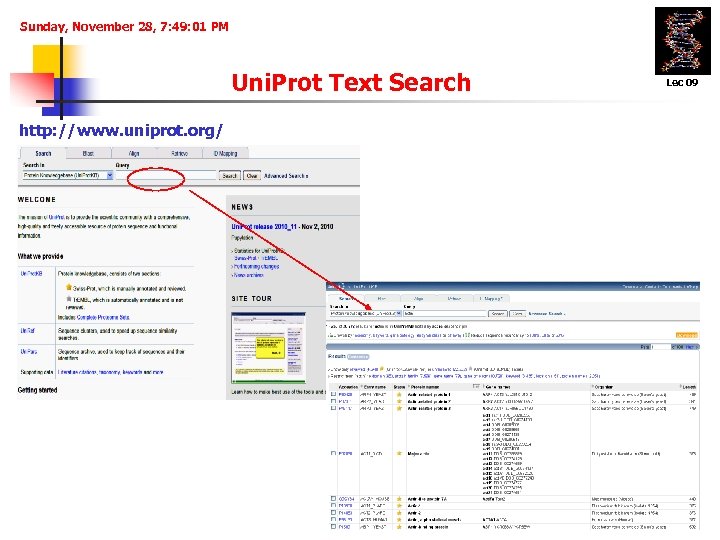Viewport: 720px width, 540px height.
Task: Select the alpha skeletal muscle row checkbox
Action: point(333,520)
